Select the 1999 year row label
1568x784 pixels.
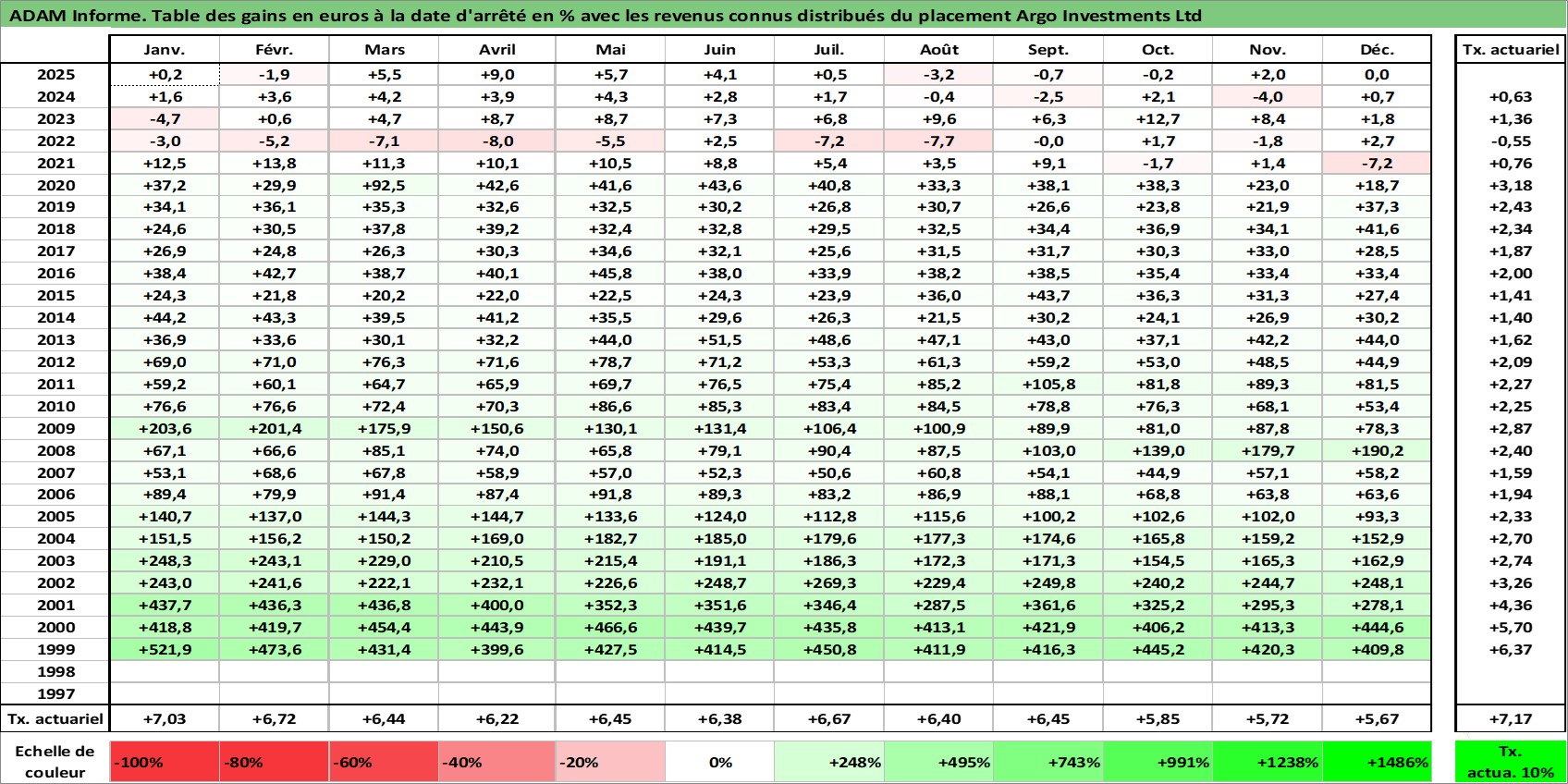click(x=55, y=649)
